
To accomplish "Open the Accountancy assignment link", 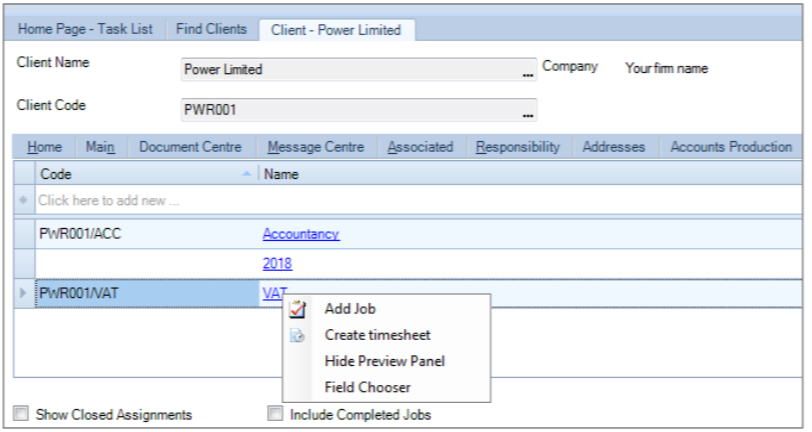I will pos(301,234).
